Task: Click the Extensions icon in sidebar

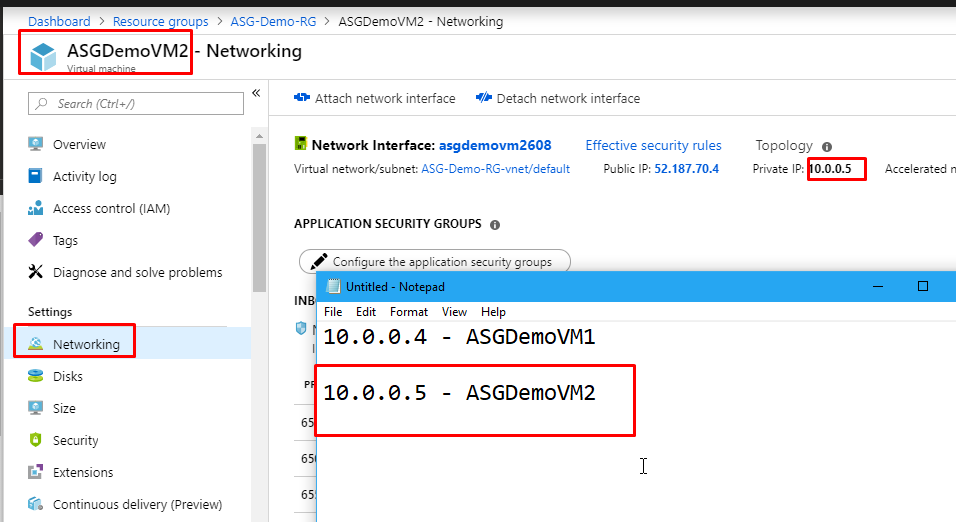Action: tap(36, 472)
